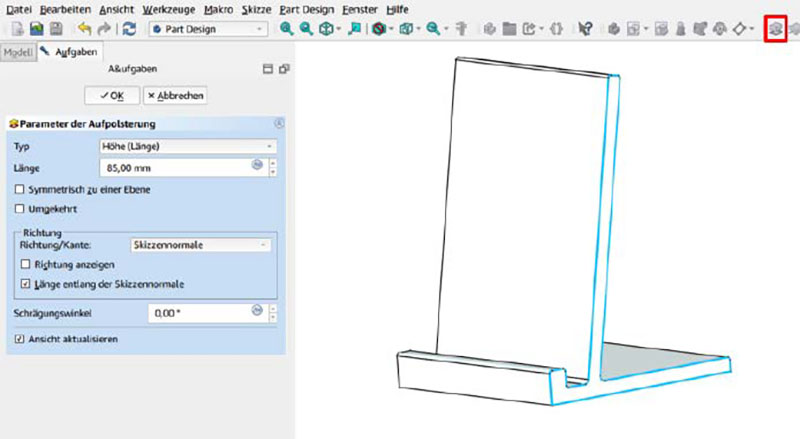800x439 pixels.
Task: Click the Abbrechen button
Action: point(175,96)
